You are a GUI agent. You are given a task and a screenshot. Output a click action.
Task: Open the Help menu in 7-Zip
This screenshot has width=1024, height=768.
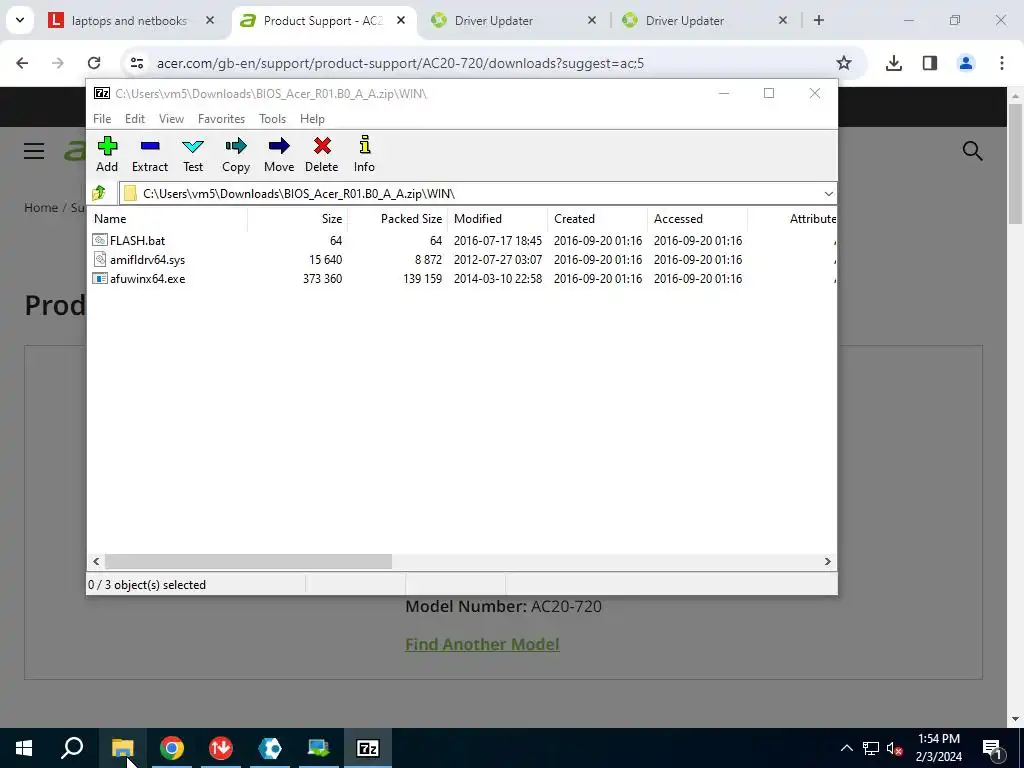tap(312, 119)
